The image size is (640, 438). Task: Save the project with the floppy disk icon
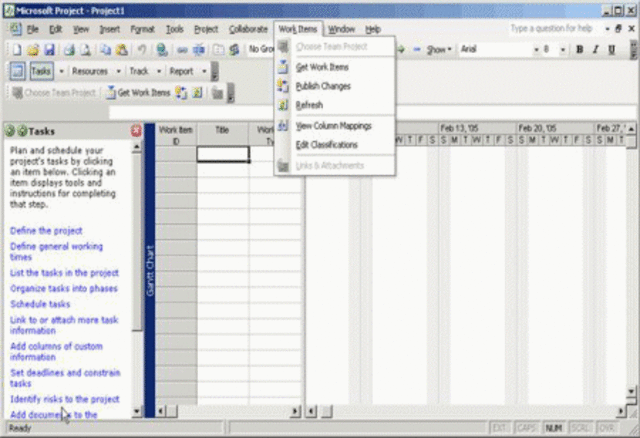coord(49,49)
